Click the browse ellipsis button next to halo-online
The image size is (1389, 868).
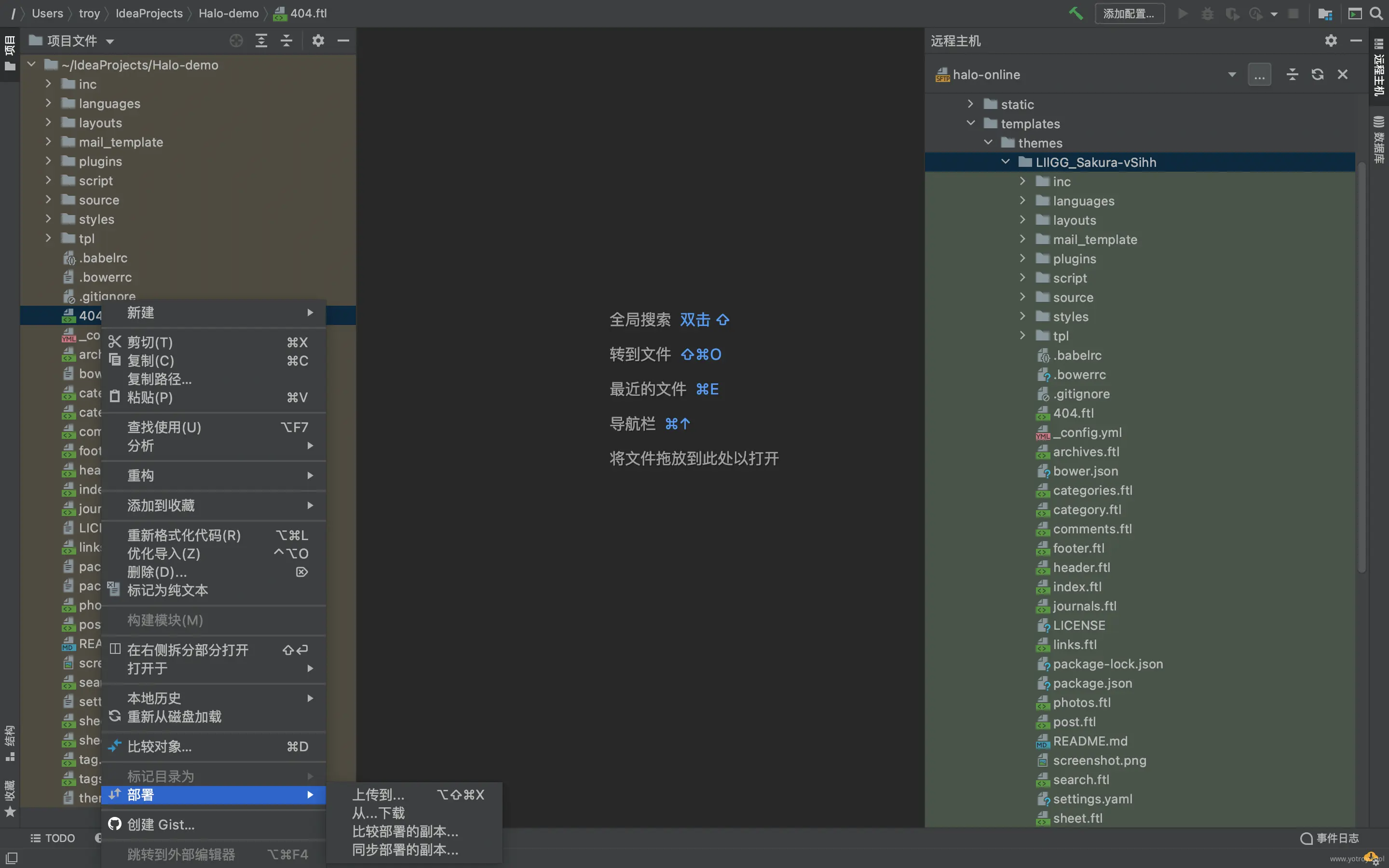click(x=1259, y=75)
